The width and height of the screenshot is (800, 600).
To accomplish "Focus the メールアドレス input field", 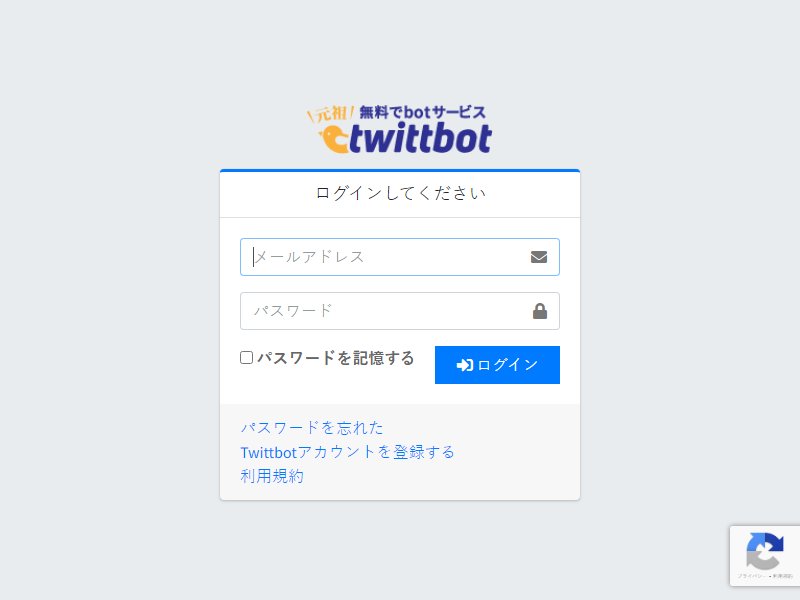I will (399, 257).
